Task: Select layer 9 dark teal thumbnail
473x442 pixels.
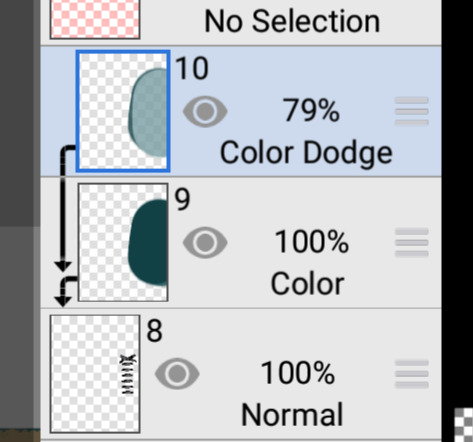Action: point(123,242)
